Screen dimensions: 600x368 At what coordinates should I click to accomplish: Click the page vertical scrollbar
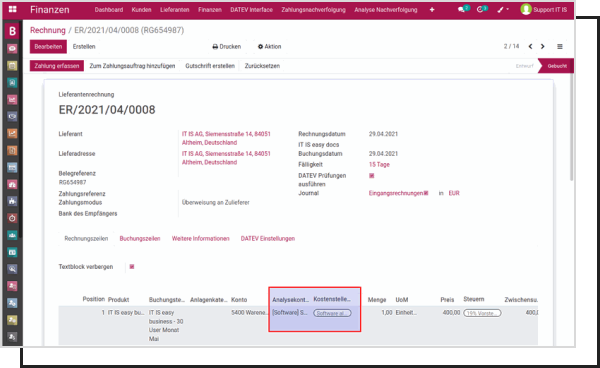572,126
